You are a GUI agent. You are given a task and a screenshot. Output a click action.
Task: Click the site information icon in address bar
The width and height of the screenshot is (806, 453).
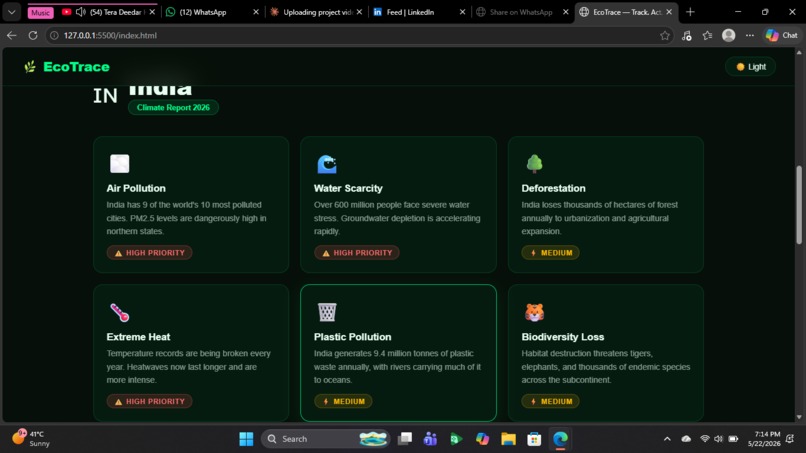click(54, 35)
